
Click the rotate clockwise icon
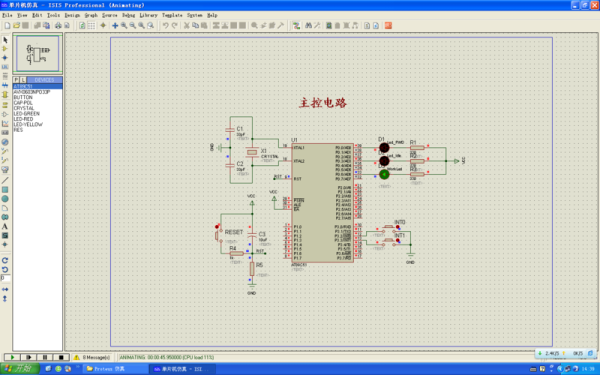(x=5, y=260)
